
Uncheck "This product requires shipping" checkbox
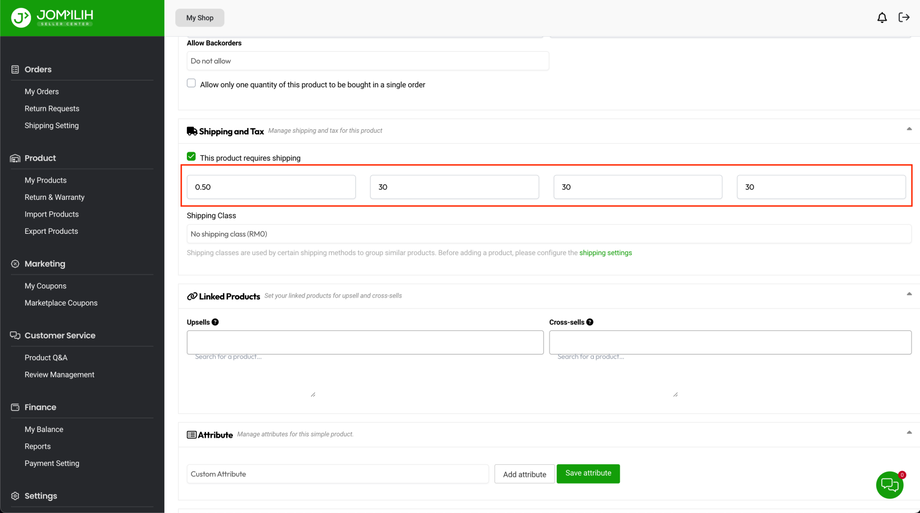[191, 157]
